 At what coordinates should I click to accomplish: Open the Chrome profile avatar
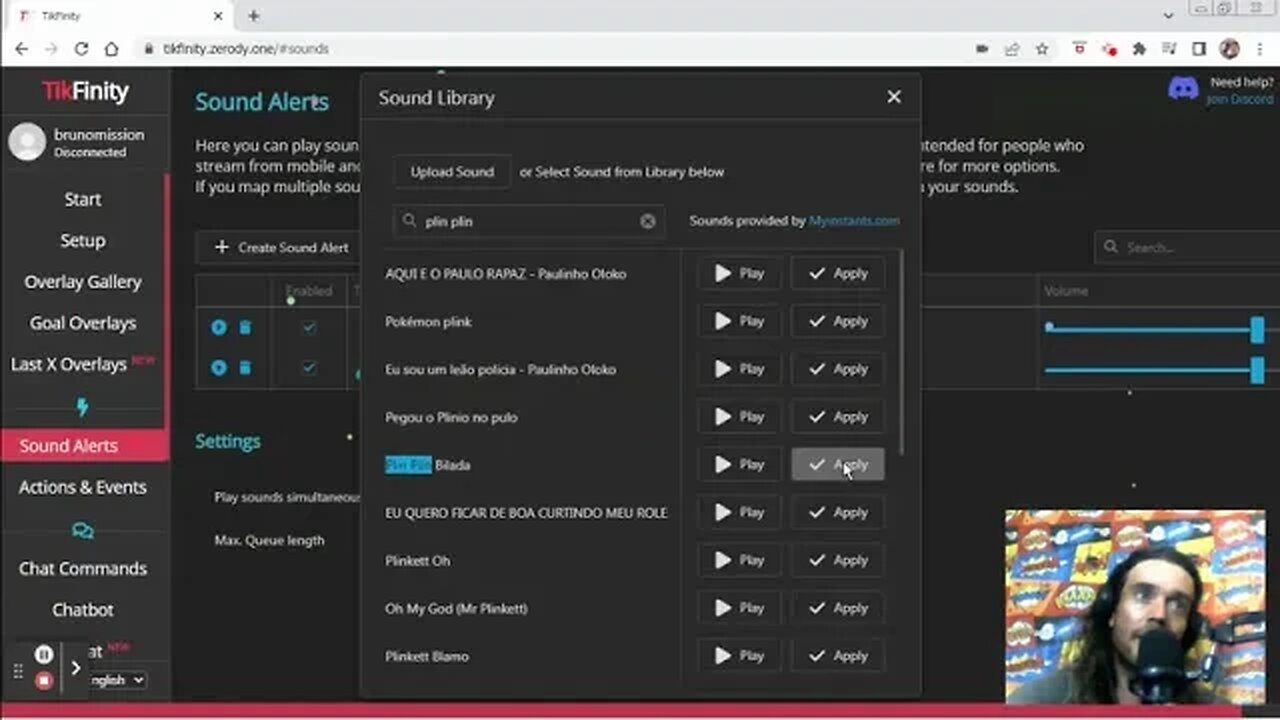tap(1230, 48)
